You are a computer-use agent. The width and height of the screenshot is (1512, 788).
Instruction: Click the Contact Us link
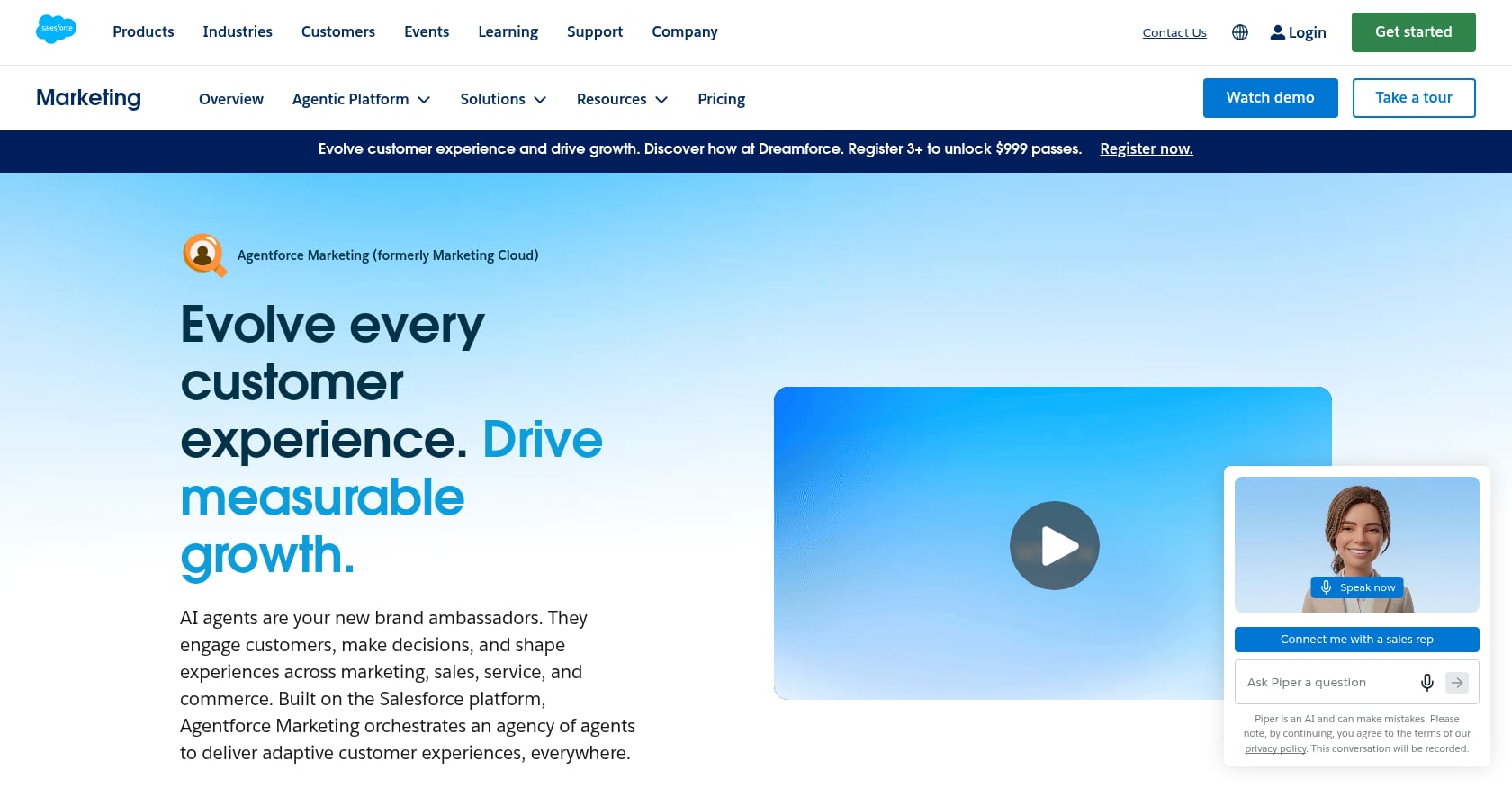coord(1174,32)
